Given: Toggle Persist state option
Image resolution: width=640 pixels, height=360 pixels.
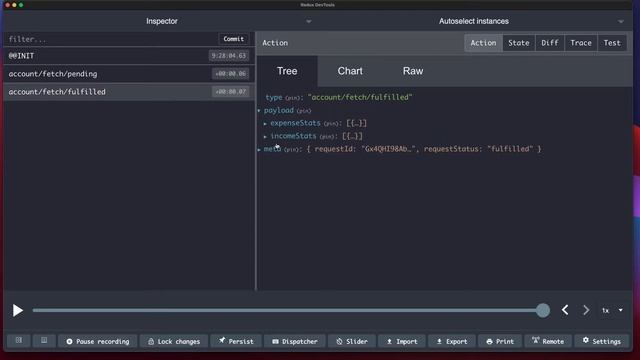Looking at the screenshot, I should click(236, 341).
